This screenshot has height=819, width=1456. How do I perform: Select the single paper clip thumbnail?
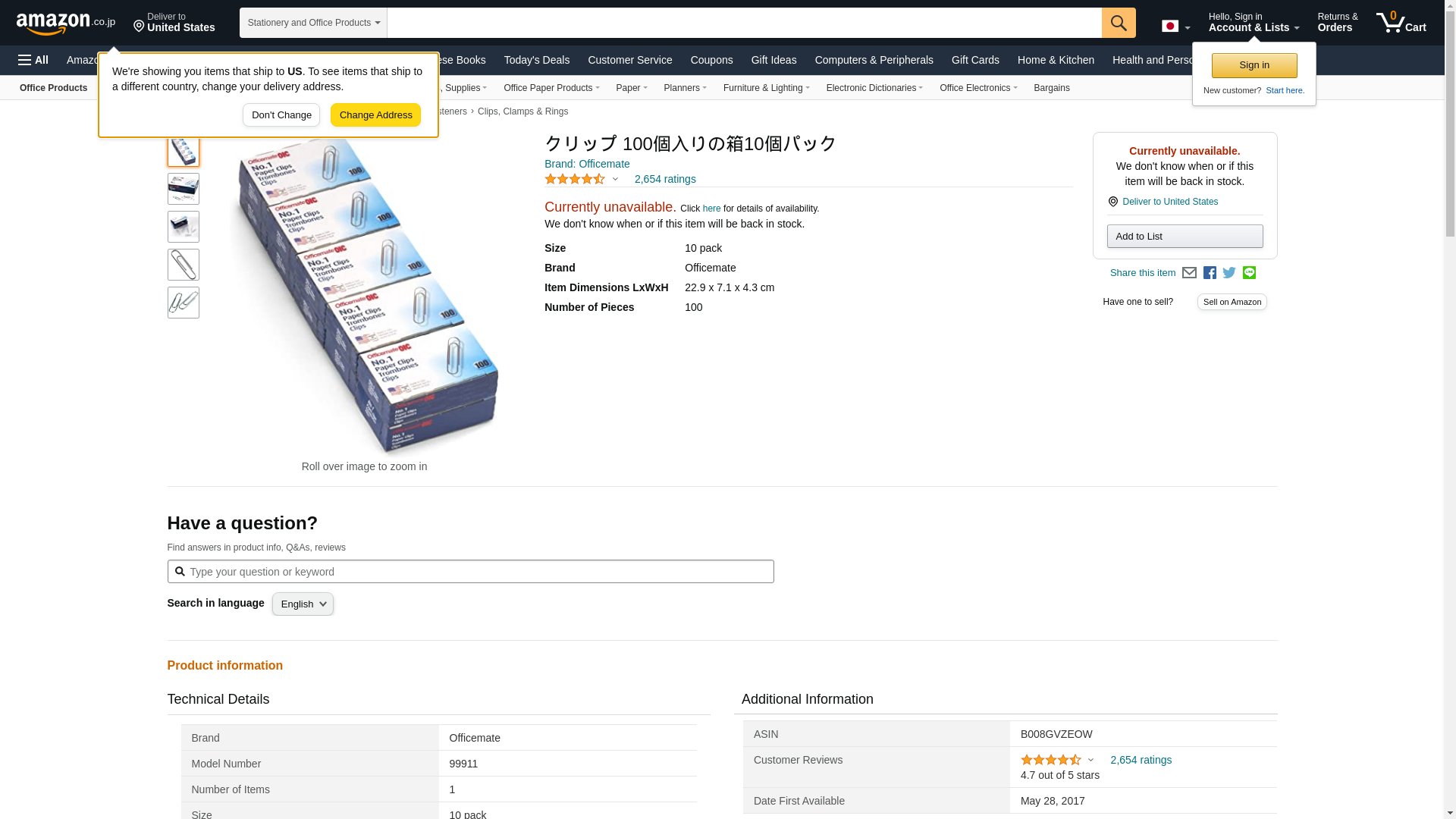click(x=184, y=265)
